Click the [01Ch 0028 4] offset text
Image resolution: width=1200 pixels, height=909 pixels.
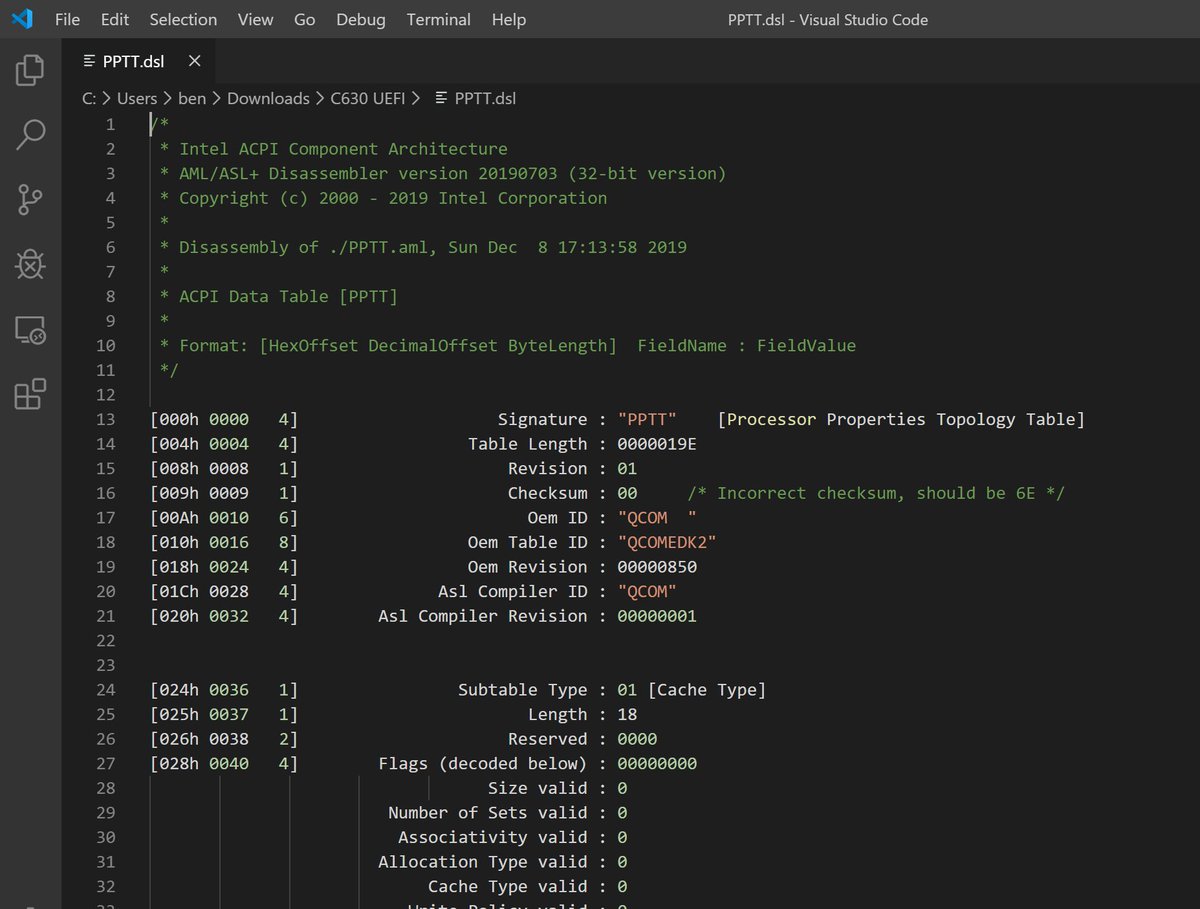coord(224,591)
